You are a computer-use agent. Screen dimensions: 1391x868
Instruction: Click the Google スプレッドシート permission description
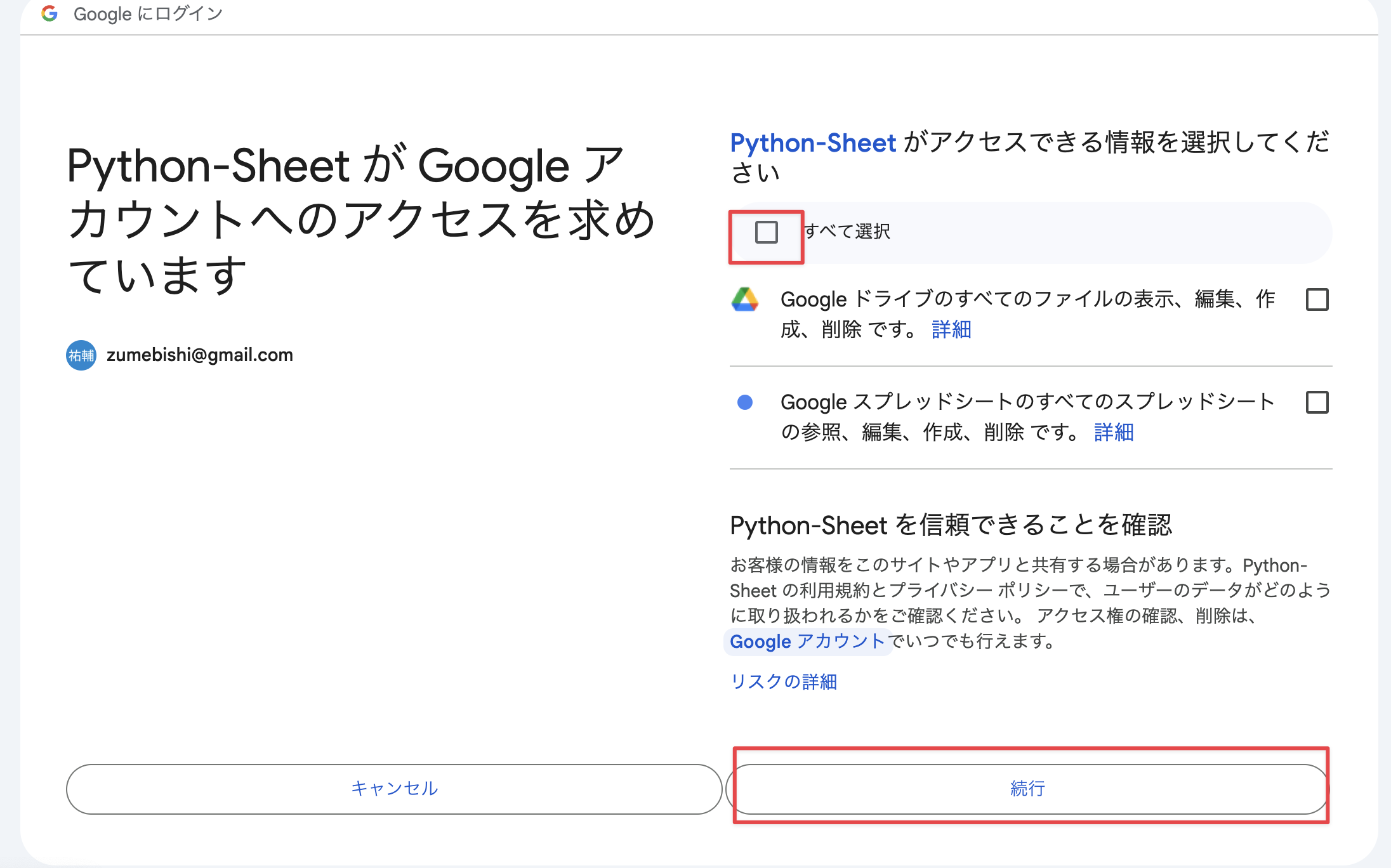click(1027, 417)
